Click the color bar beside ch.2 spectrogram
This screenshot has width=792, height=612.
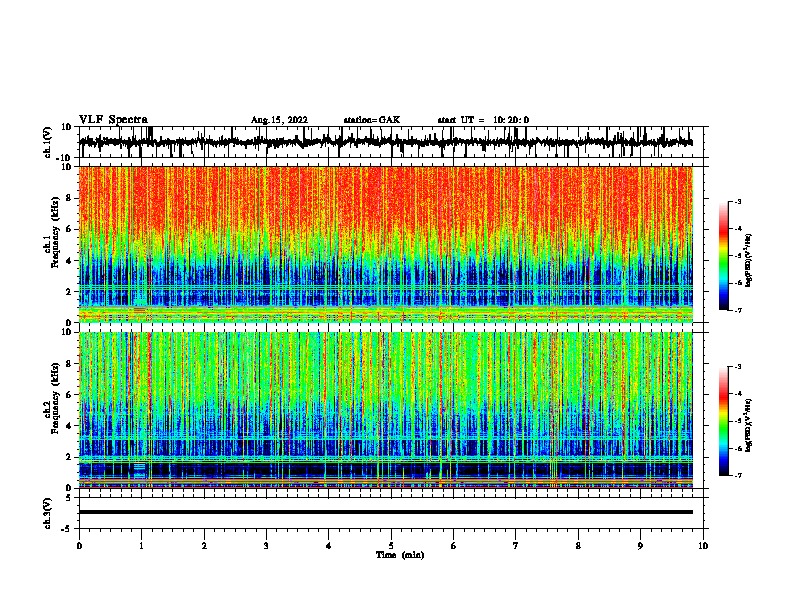(x=724, y=421)
